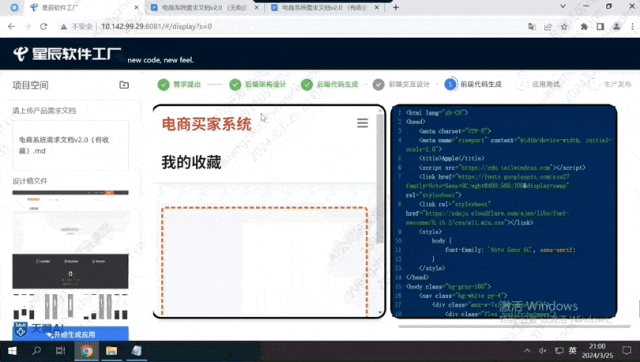
Task: Open the Chrome three-dot menu
Action: pyautogui.click(x=632, y=27)
